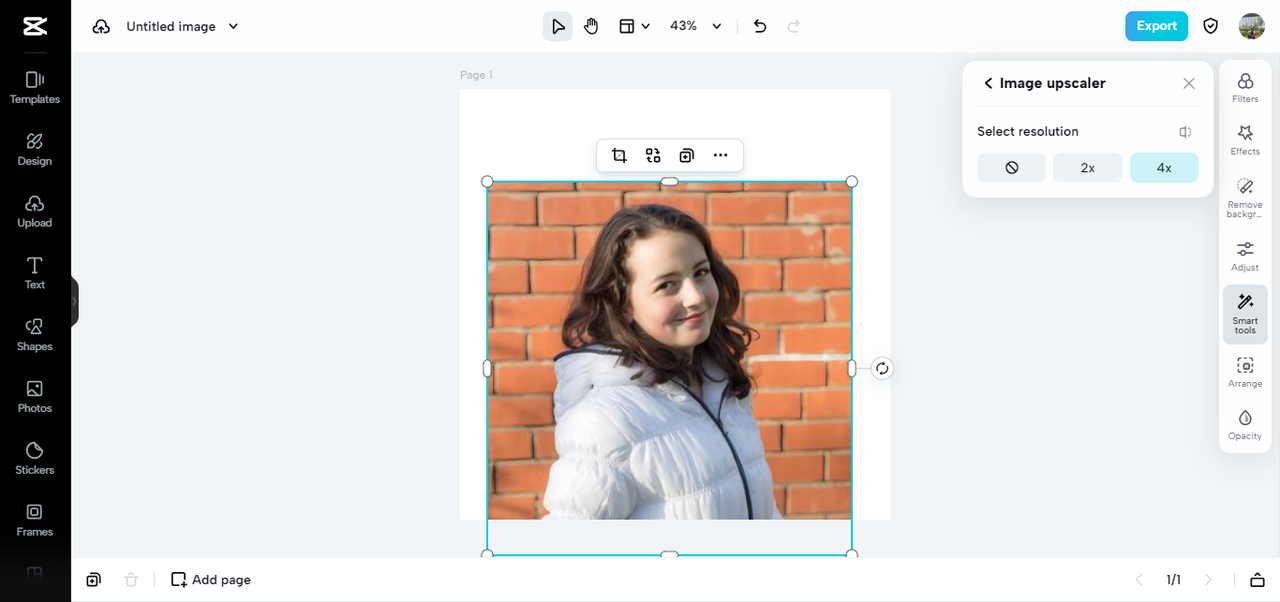Click the Export button
The width and height of the screenshot is (1280, 602).
(x=1156, y=26)
